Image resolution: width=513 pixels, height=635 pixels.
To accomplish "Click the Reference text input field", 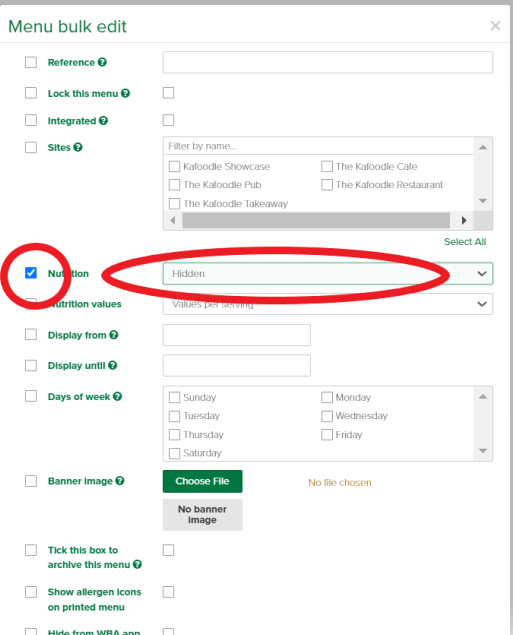I will (x=328, y=62).
